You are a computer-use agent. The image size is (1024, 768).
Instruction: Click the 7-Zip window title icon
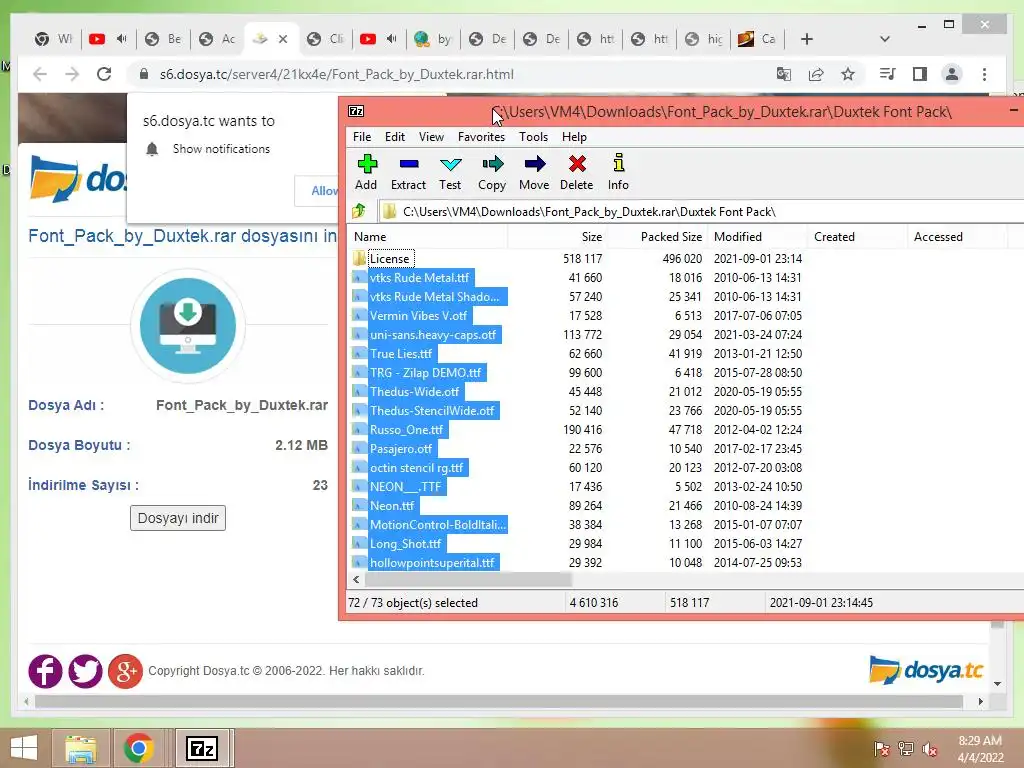pyautogui.click(x=356, y=111)
